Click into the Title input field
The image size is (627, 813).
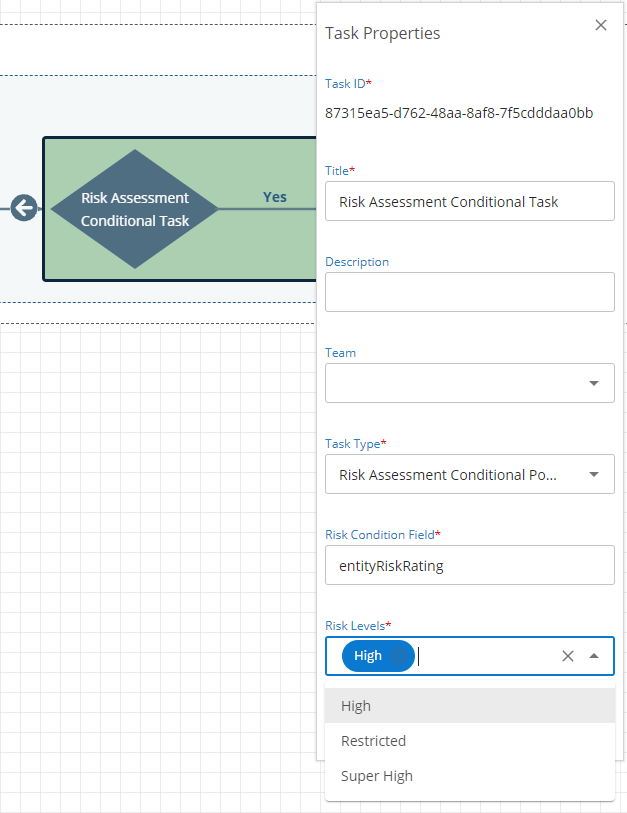coord(469,201)
